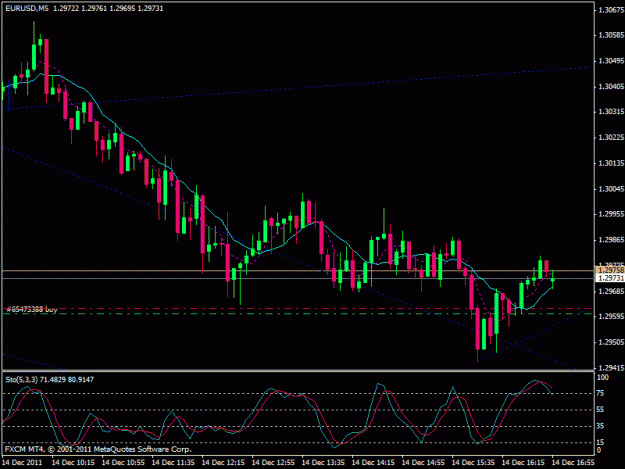Select the '#65473388 buy' order line label
This screenshot has height=469, width=625.
(x=32, y=309)
